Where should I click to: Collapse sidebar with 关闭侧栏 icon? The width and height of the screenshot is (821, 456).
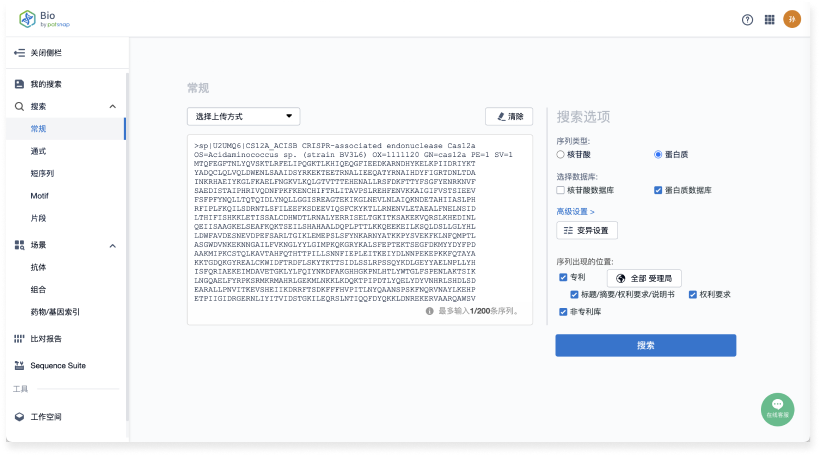(x=20, y=52)
